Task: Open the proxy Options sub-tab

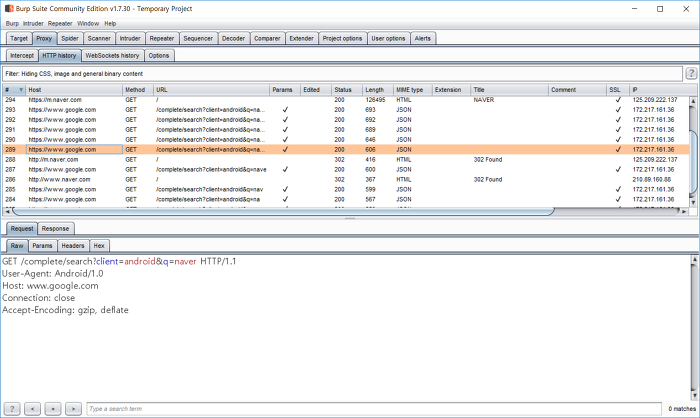Action: tap(159, 55)
